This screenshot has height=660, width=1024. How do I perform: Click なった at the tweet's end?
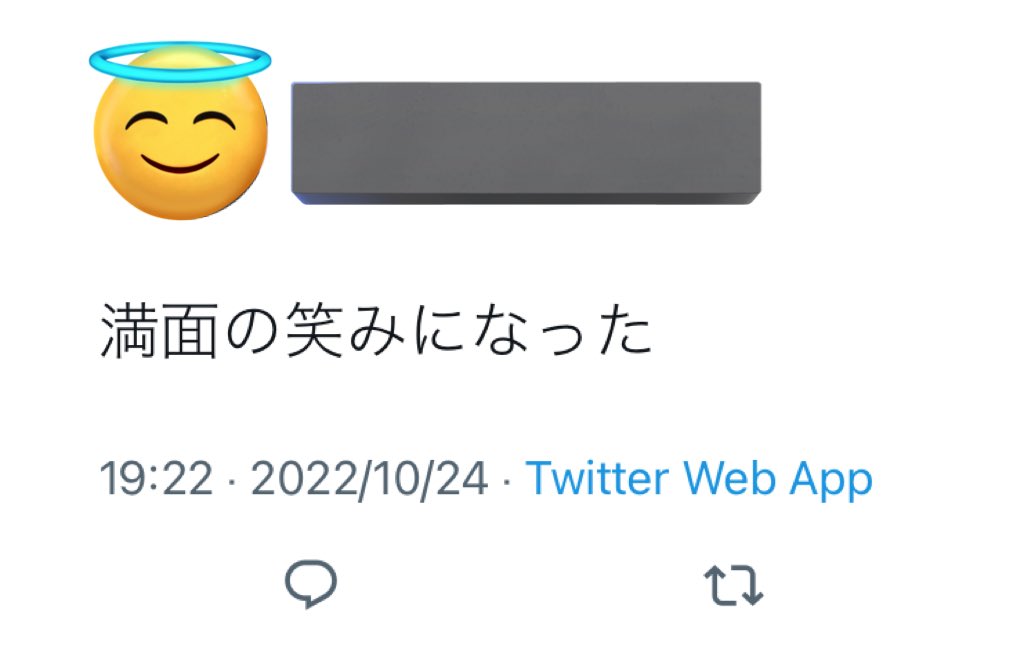pyautogui.click(x=562, y=330)
